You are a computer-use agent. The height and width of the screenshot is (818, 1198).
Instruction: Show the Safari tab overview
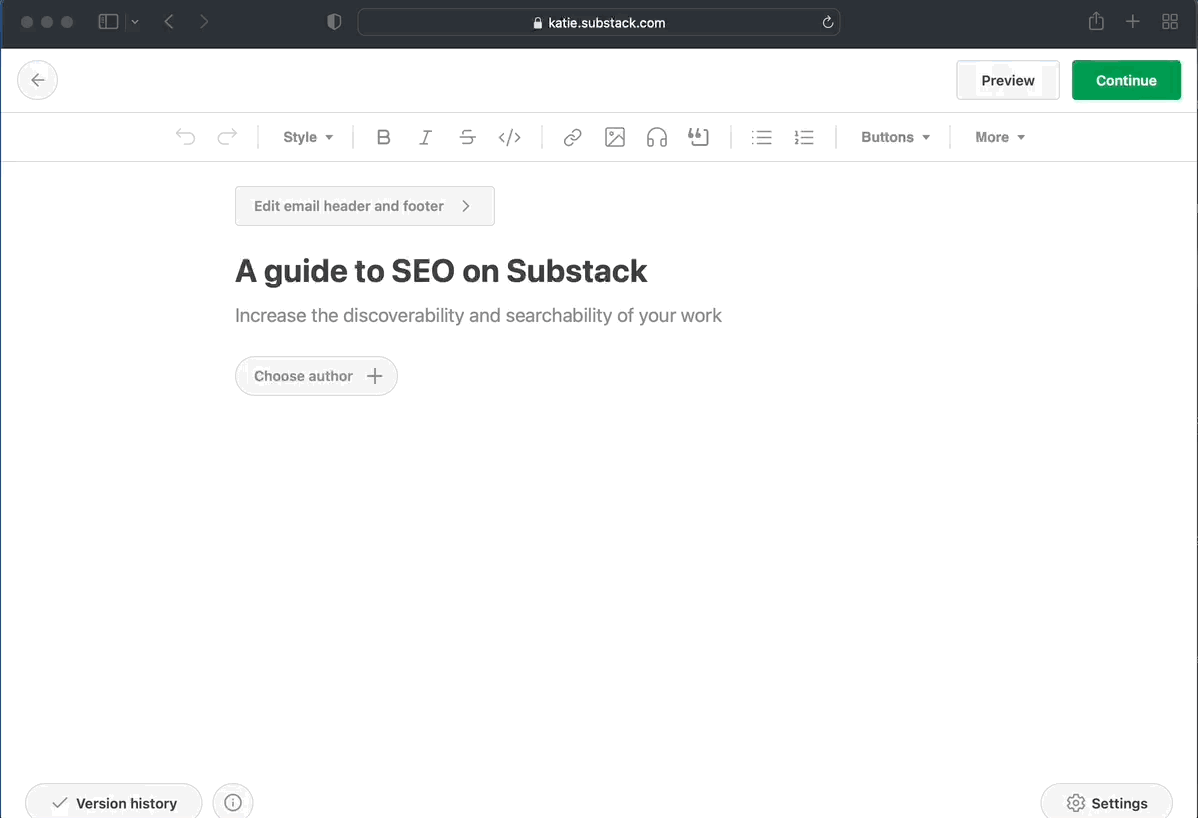coord(1170,21)
